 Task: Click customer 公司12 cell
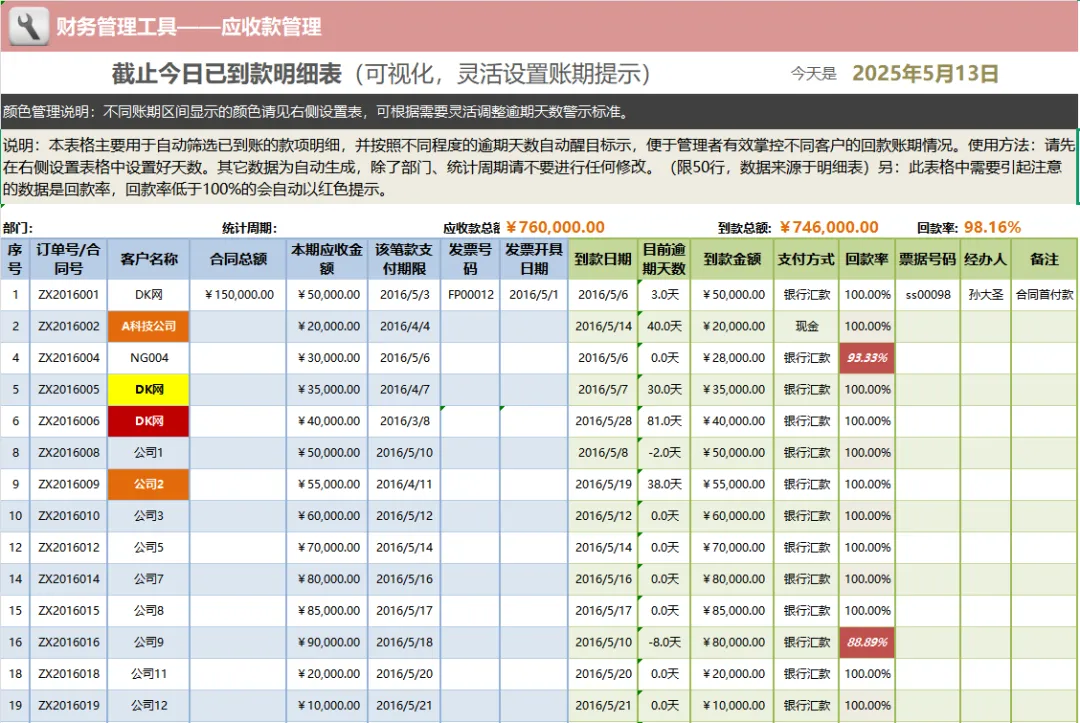point(149,706)
